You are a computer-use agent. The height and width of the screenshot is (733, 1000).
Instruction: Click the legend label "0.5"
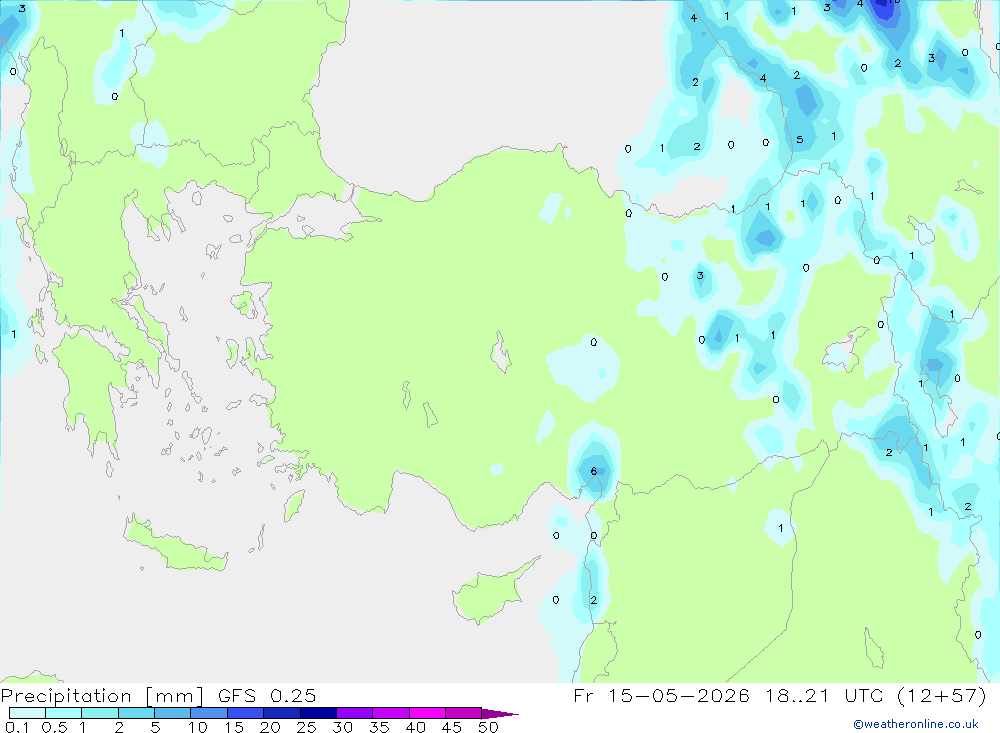point(54,727)
